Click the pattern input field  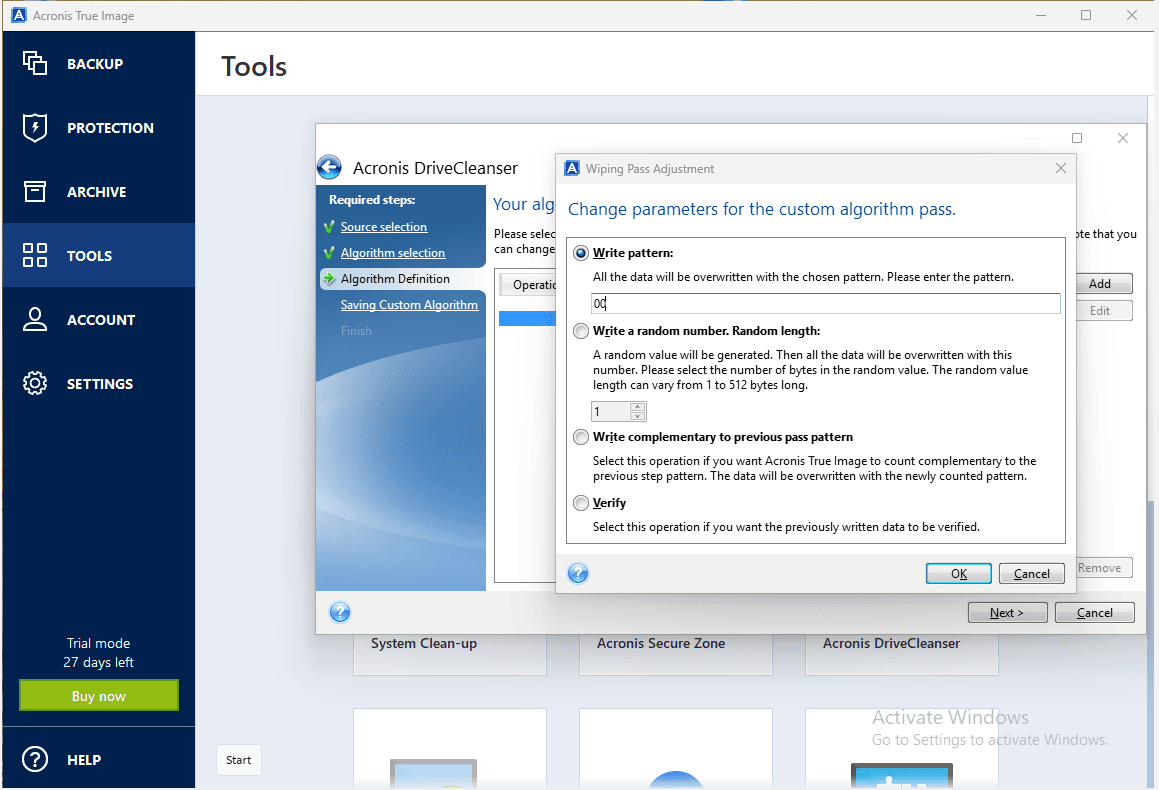[x=826, y=303]
